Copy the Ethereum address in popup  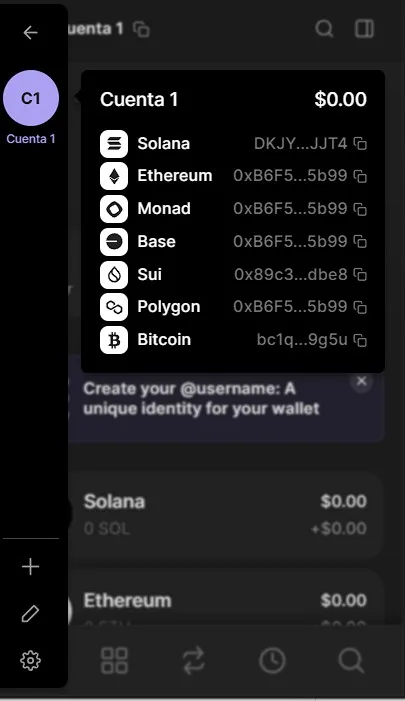(x=360, y=176)
